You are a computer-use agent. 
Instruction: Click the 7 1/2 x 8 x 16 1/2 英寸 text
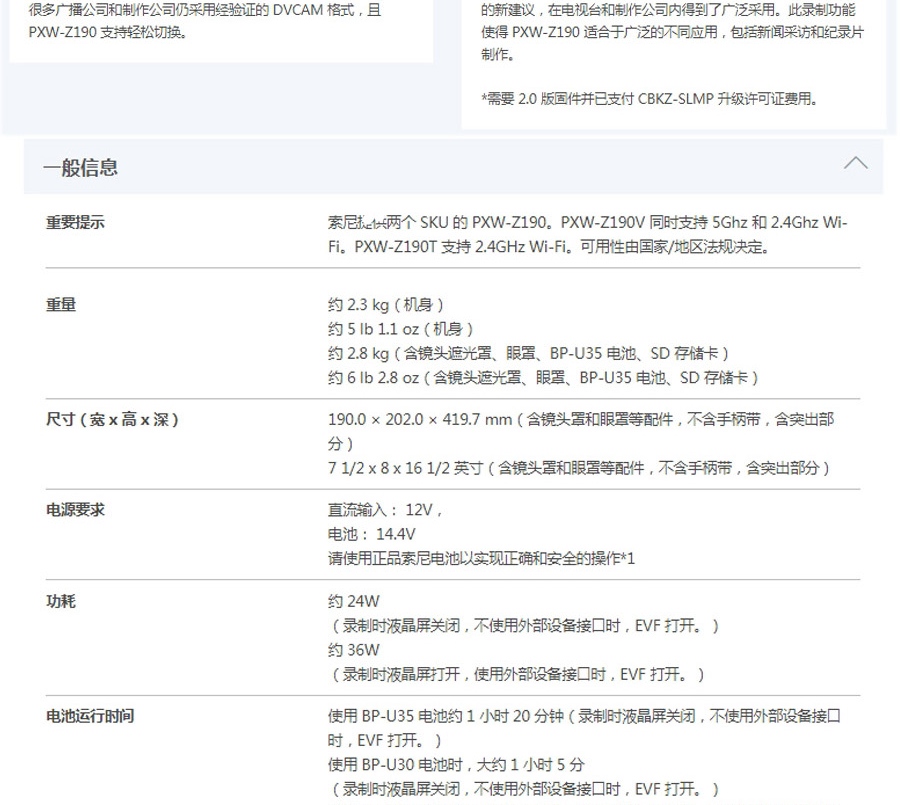tap(579, 468)
